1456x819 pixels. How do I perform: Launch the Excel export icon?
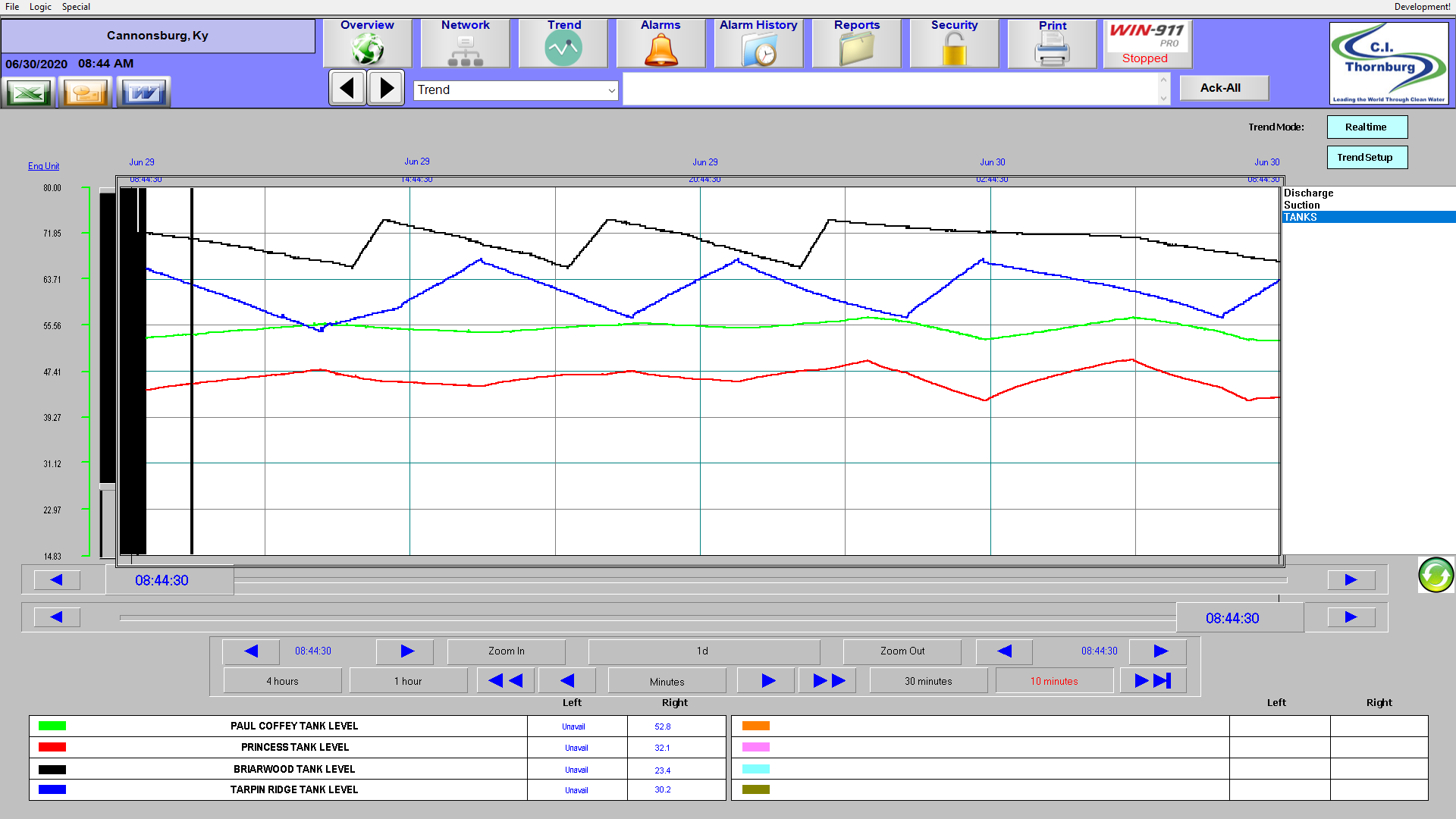coord(28,93)
